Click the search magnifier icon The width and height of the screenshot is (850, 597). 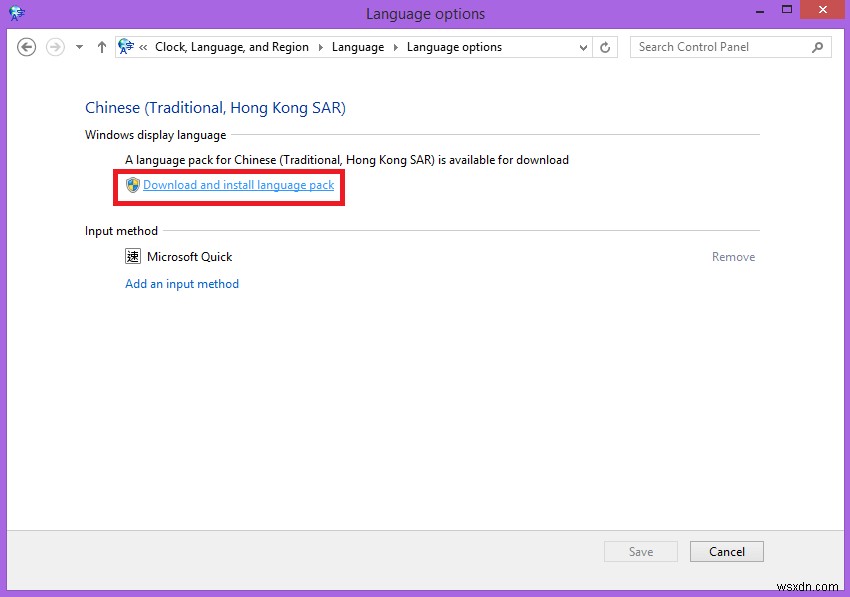(x=818, y=47)
